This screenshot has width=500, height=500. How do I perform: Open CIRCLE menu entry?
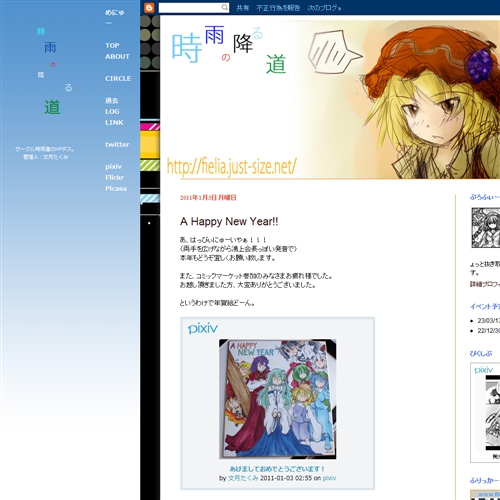click(x=118, y=78)
